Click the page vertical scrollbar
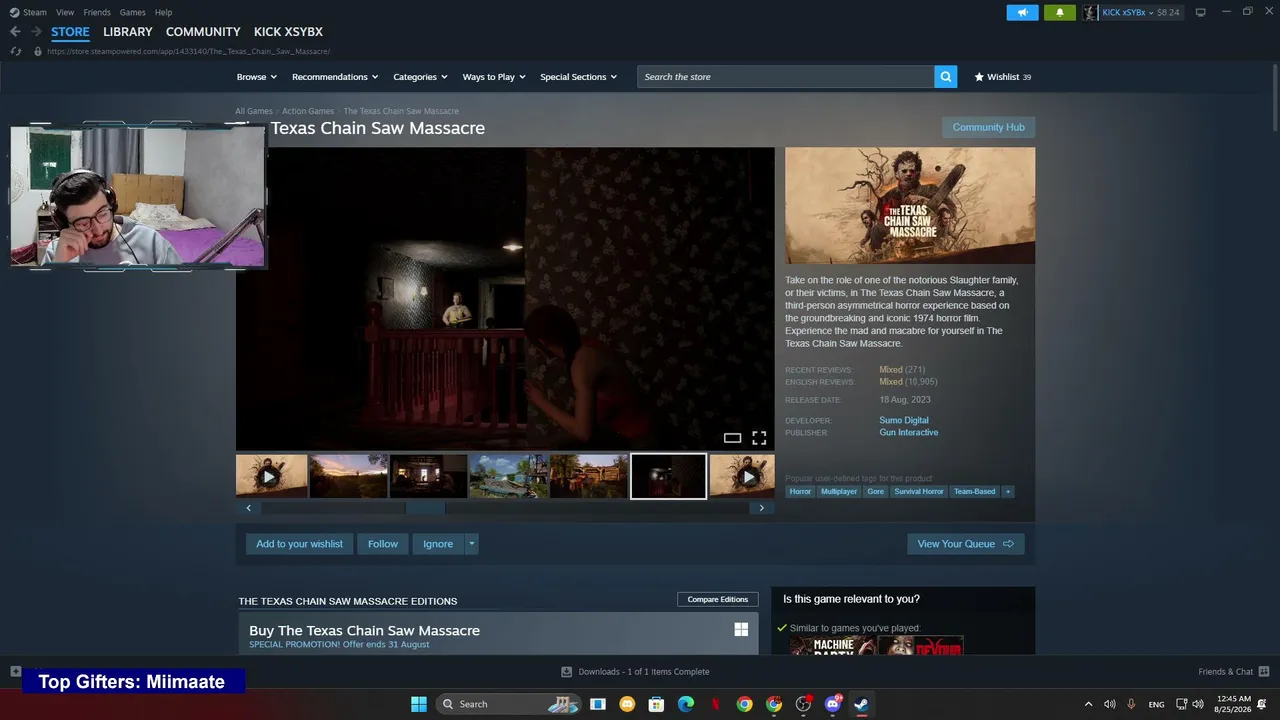 [x=1274, y=100]
